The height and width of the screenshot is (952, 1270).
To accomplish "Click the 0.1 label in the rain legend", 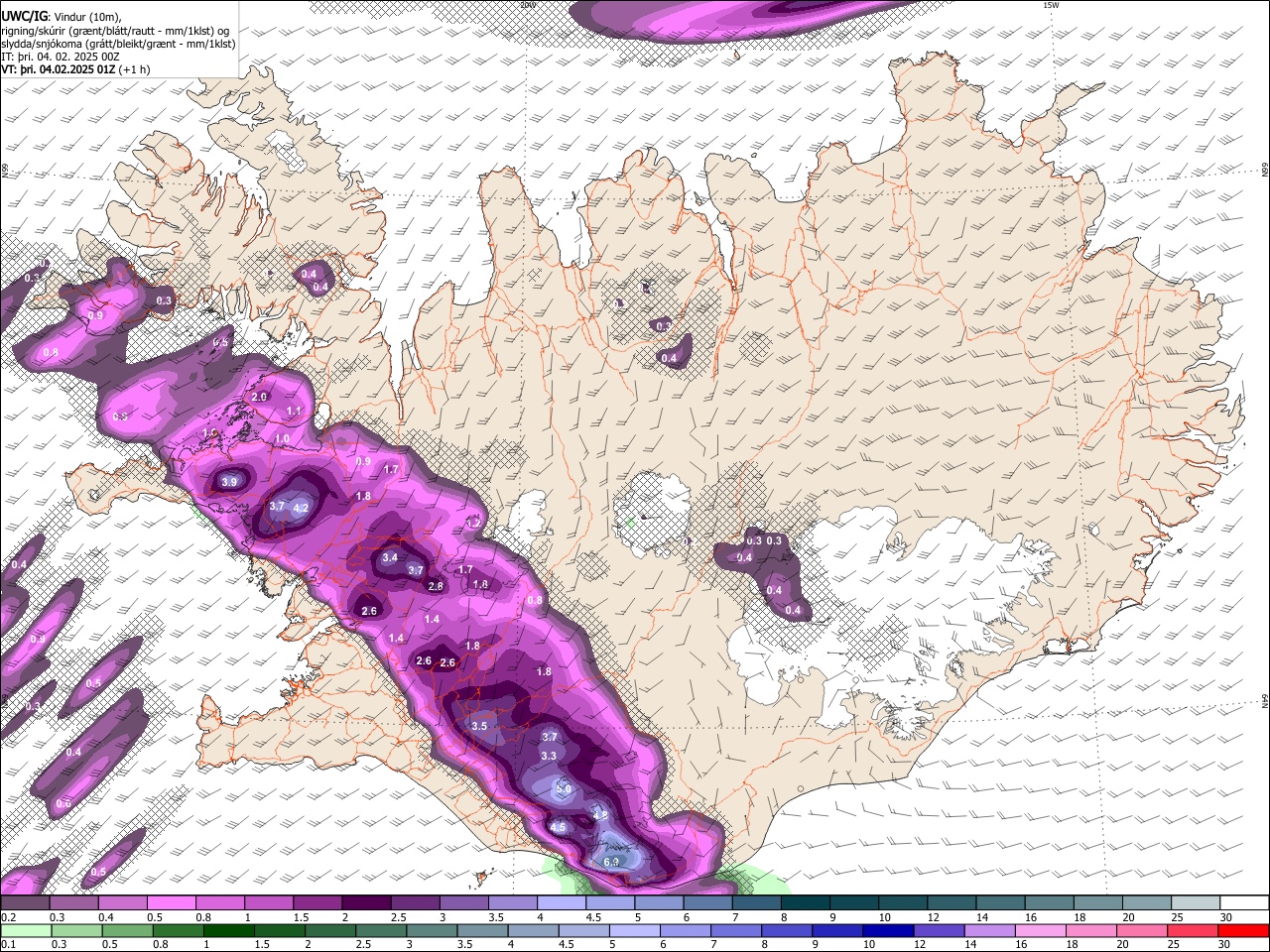I will coord(7,945).
